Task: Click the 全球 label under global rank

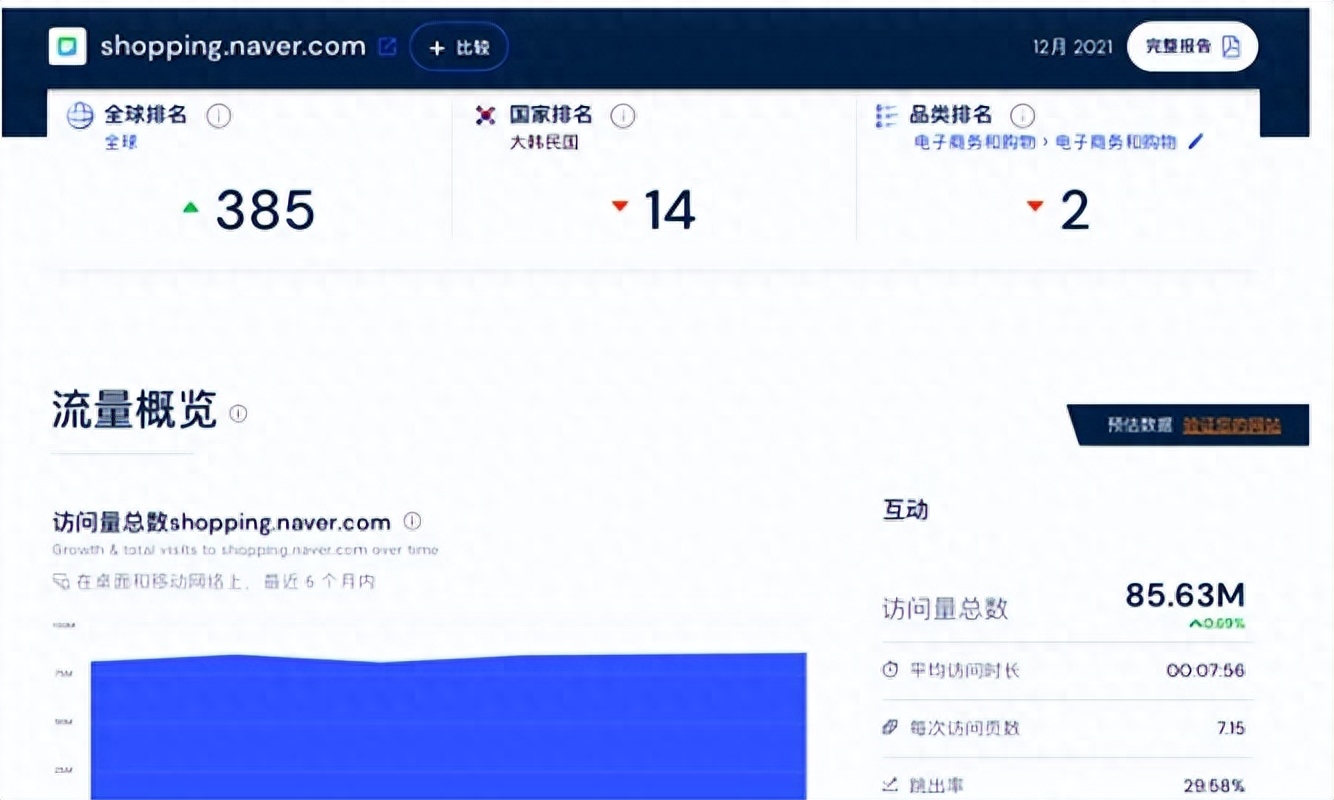Action: (121, 142)
